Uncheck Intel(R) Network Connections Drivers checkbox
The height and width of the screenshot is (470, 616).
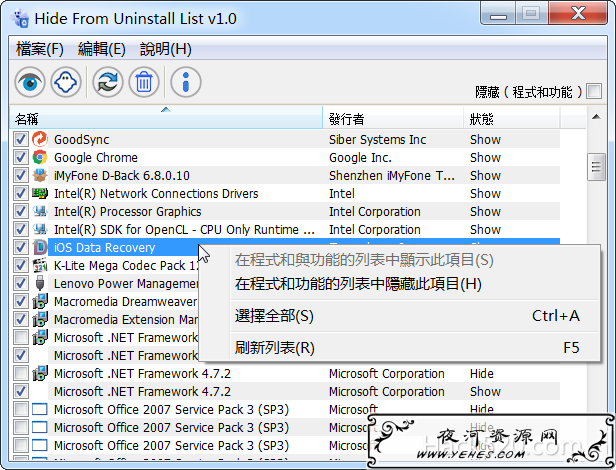click(x=20, y=193)
